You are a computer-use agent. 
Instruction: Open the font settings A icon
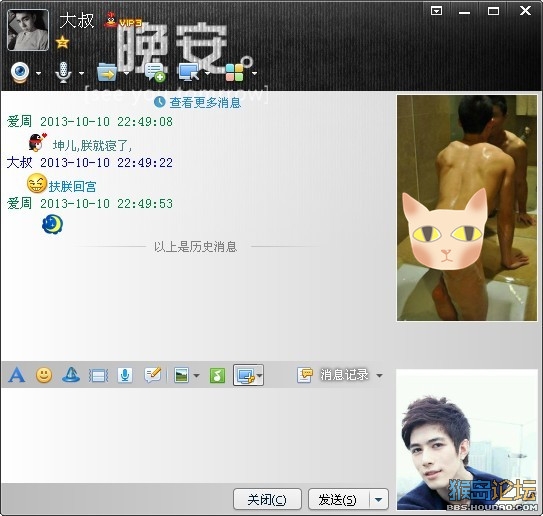point(17,375)
